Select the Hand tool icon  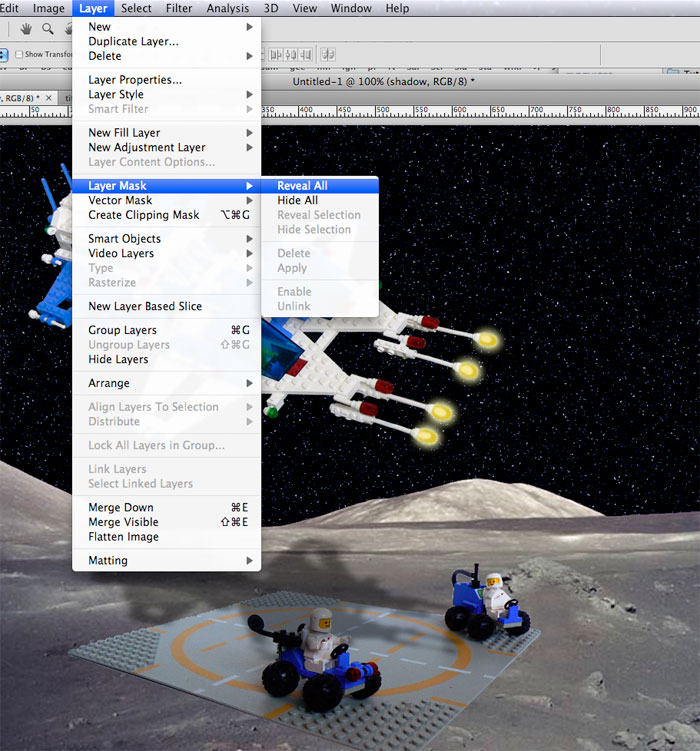[26, 29]
